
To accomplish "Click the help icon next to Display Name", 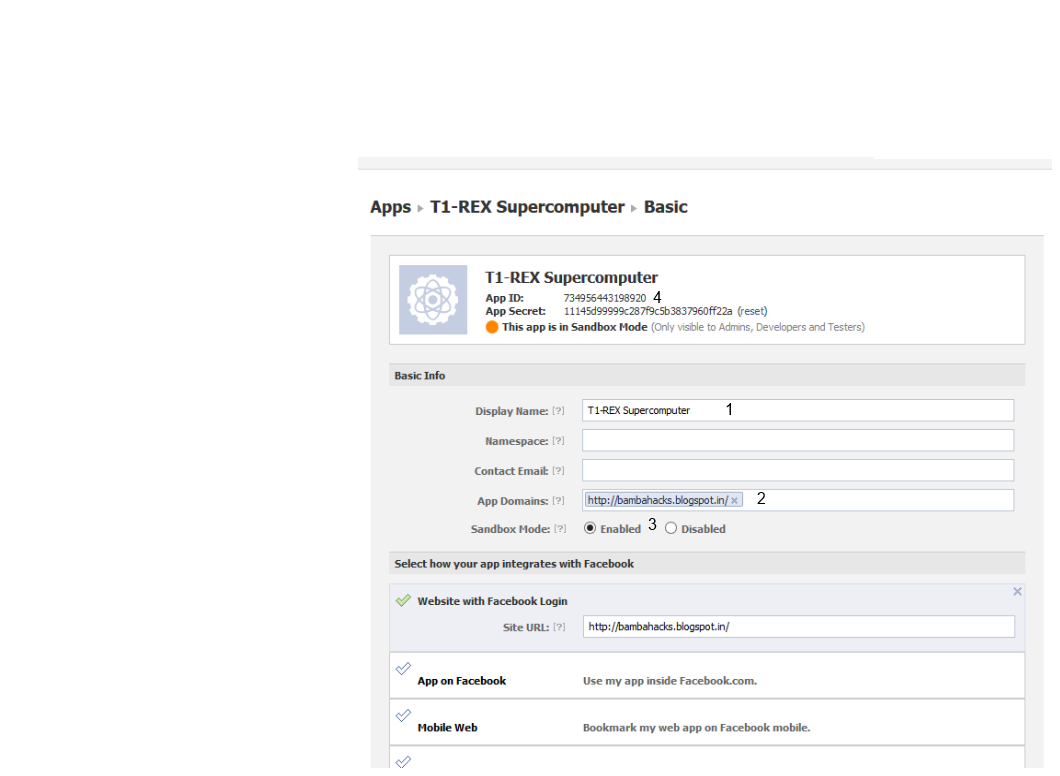I will pyautogui.click(x=558, y=411).
